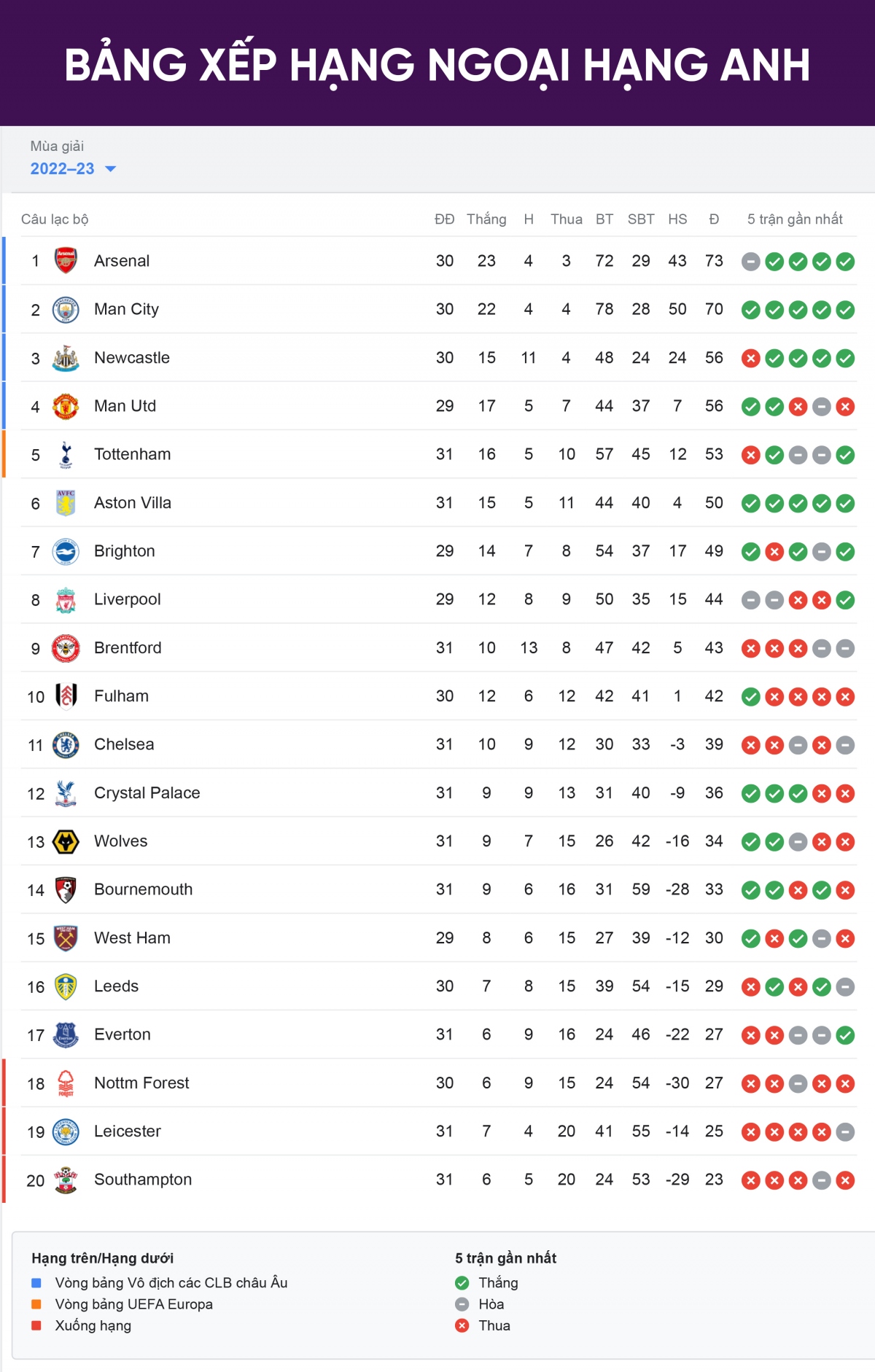Open the Brighton team link
This screenshot has height=1372, width=875.
(124, 551)
